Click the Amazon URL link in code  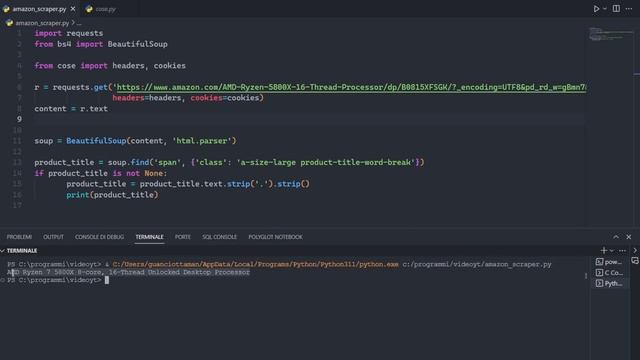351,87
